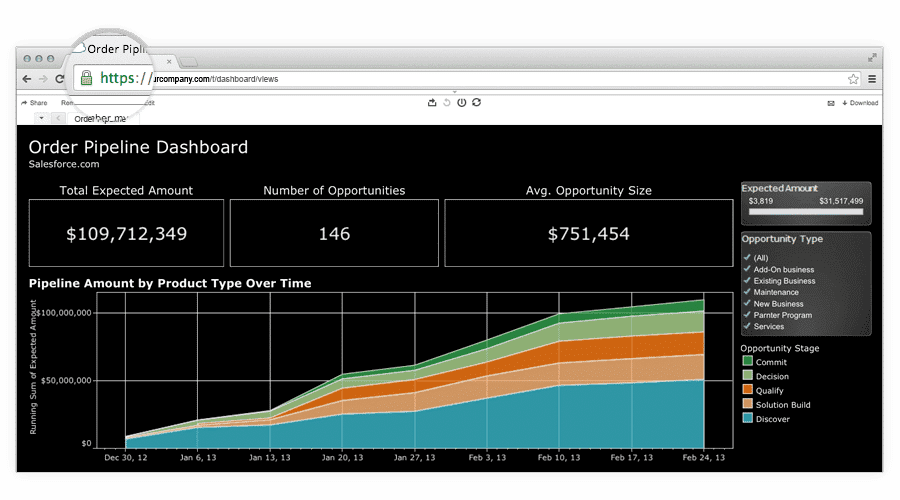Click the Expected Amount range slider
Viewport: 900px width, 500px height.
point(805,213)
